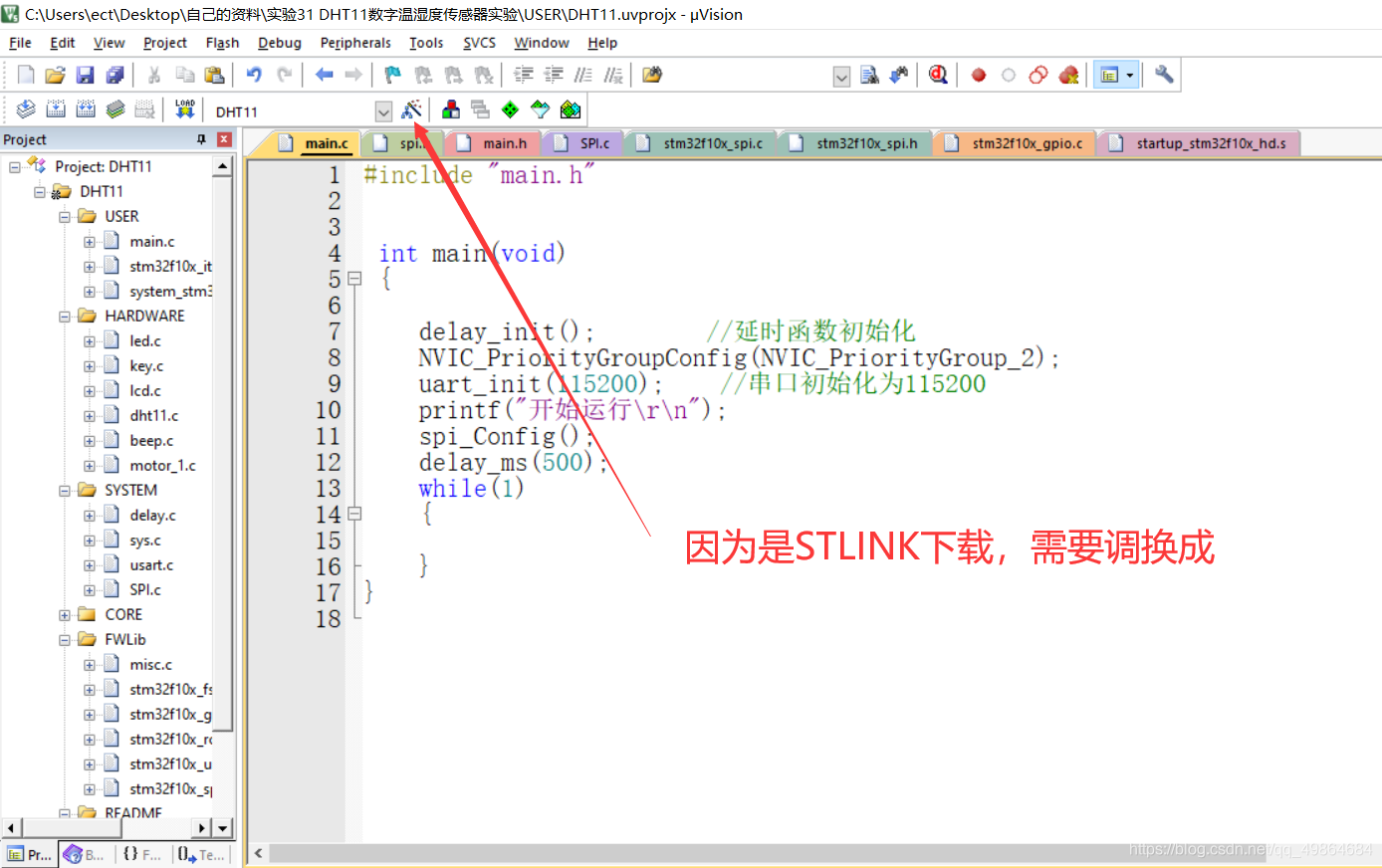
Task: Click the Paste clipboard icon
Action: [214, 75]
